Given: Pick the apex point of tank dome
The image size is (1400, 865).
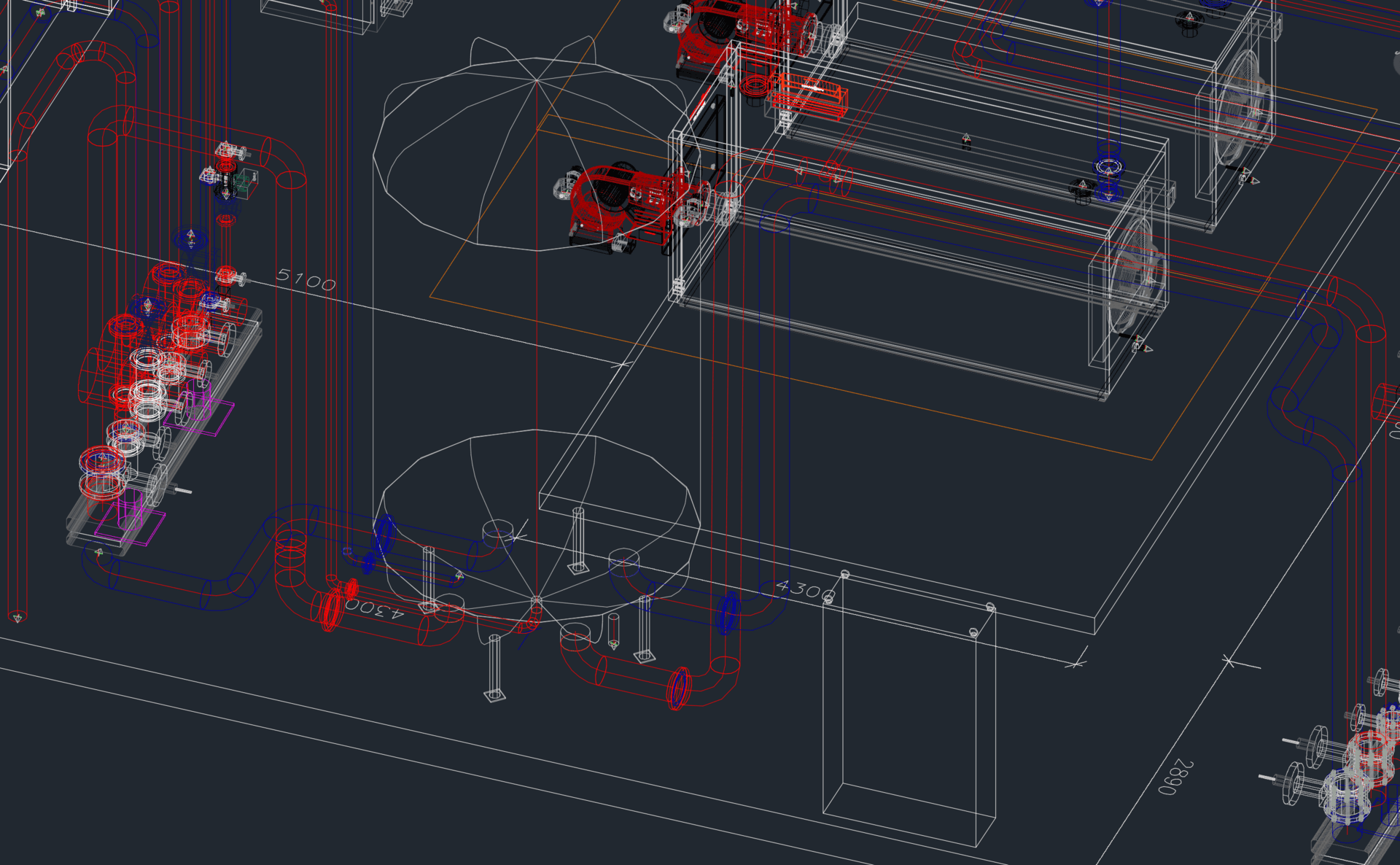Looking at the screenshot, I should (x=537, y=80).
